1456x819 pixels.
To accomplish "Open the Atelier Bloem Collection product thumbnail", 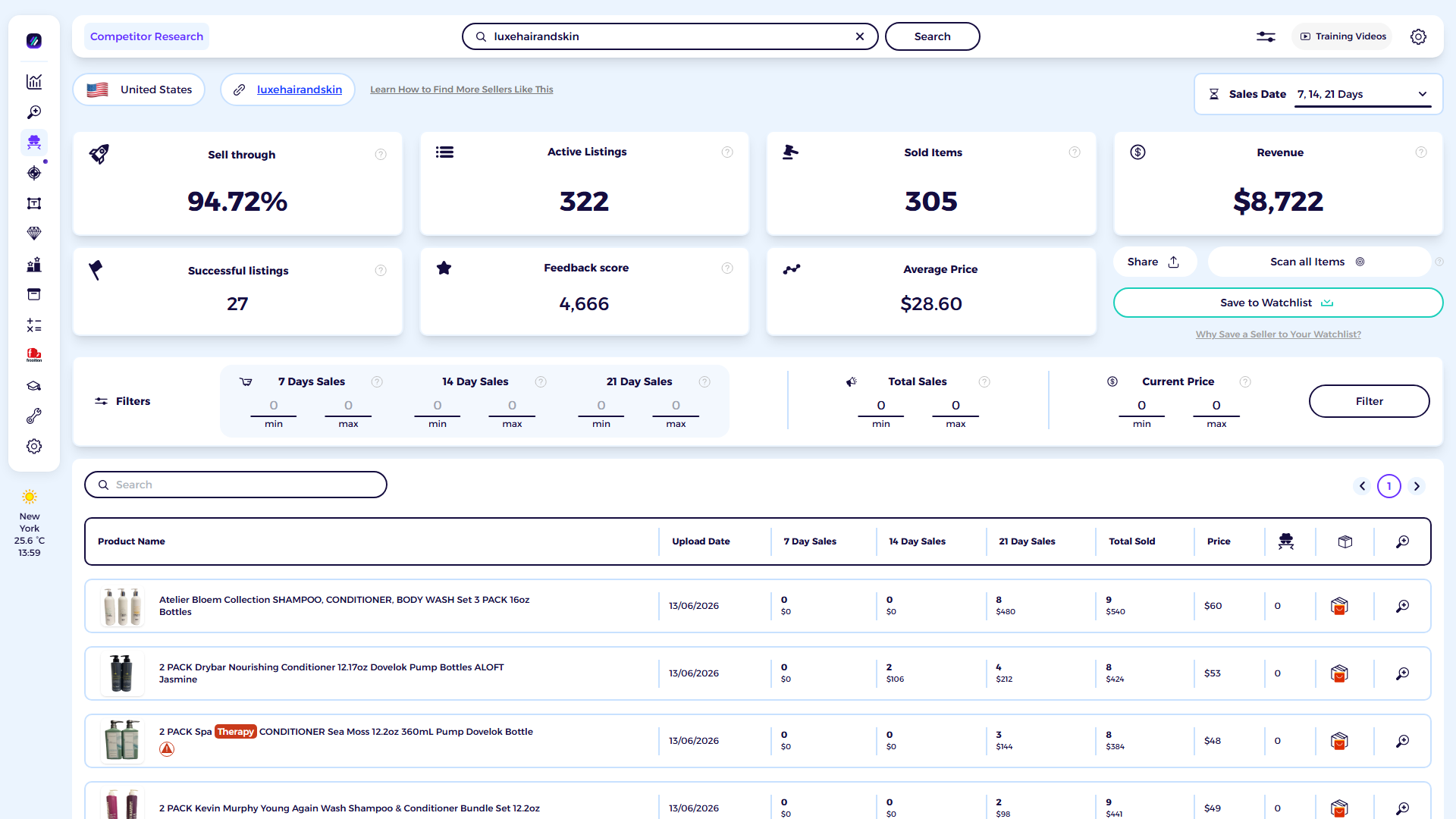I will [x=122, y=606].
